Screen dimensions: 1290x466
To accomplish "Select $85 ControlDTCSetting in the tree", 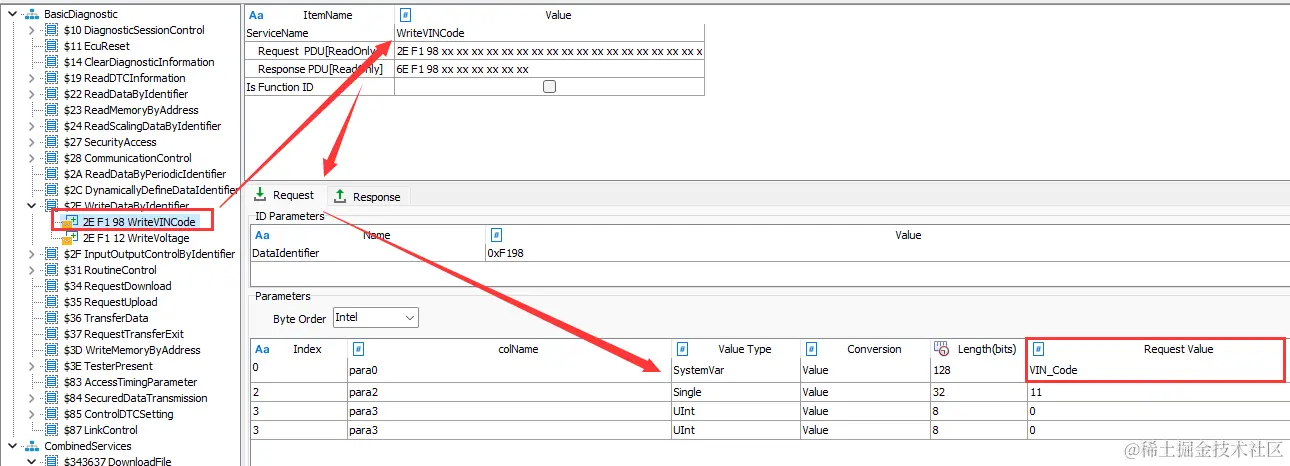I will [118, 414].
